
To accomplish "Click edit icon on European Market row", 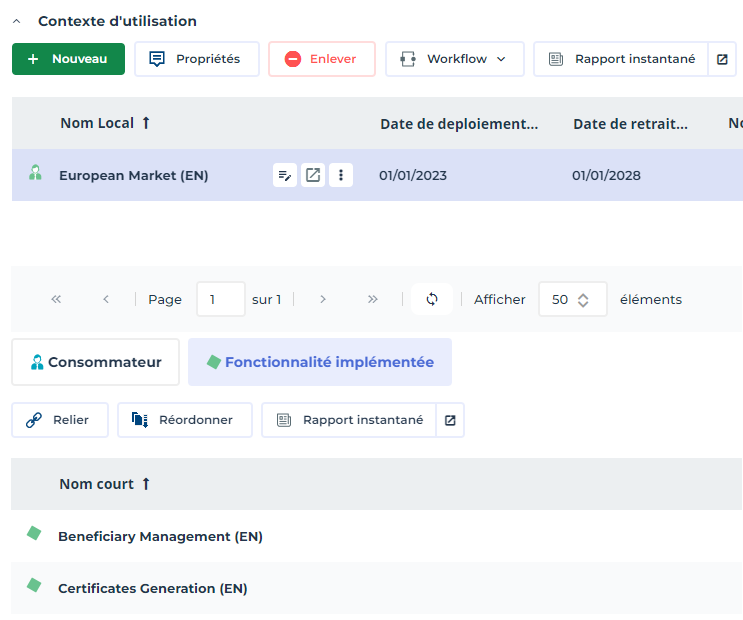I will (x=285, y=175).
